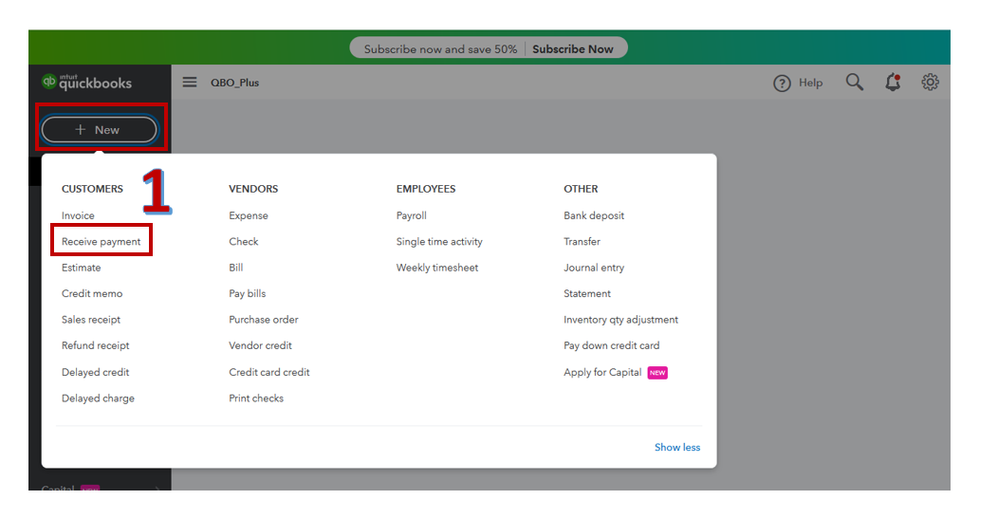Choose Pay down credit card
Screen dimensions: 998x519
click(611, 346)
